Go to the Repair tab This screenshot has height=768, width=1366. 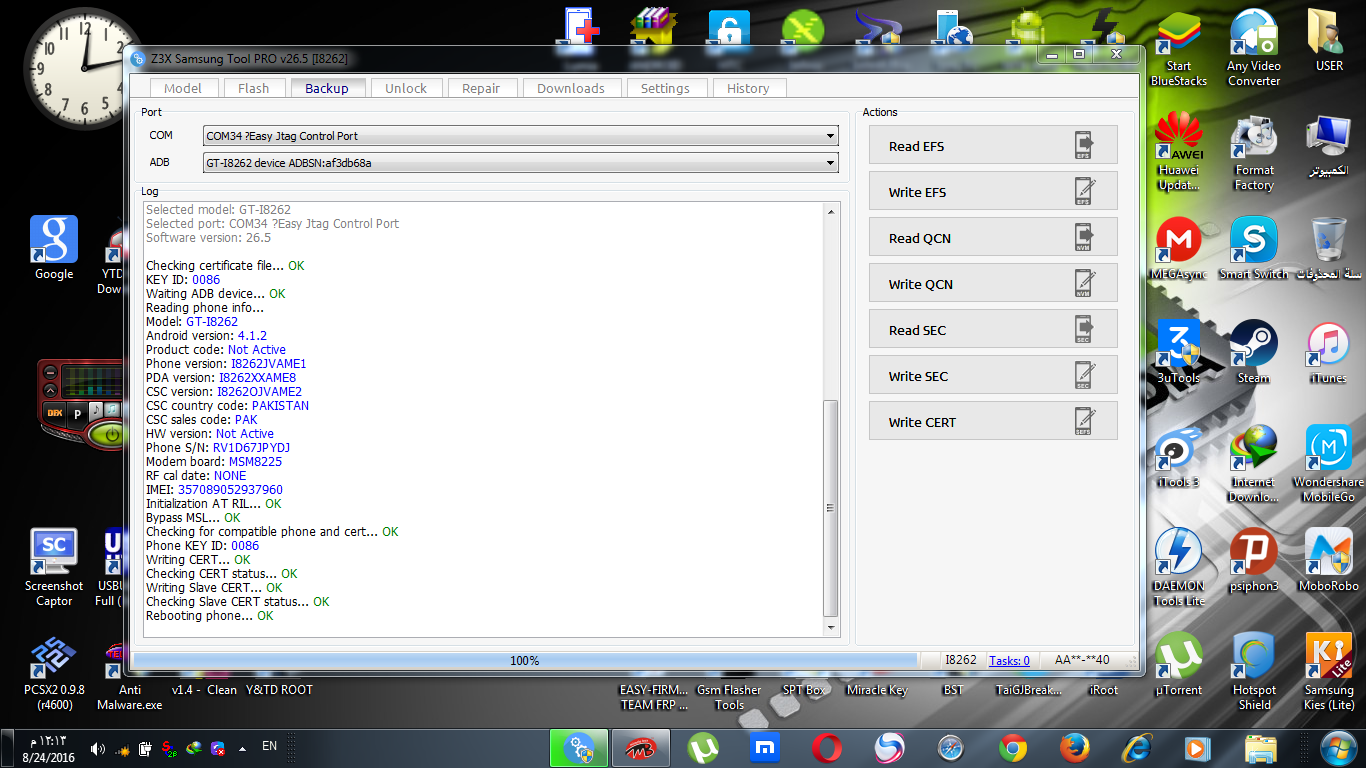tap(481, 88)
